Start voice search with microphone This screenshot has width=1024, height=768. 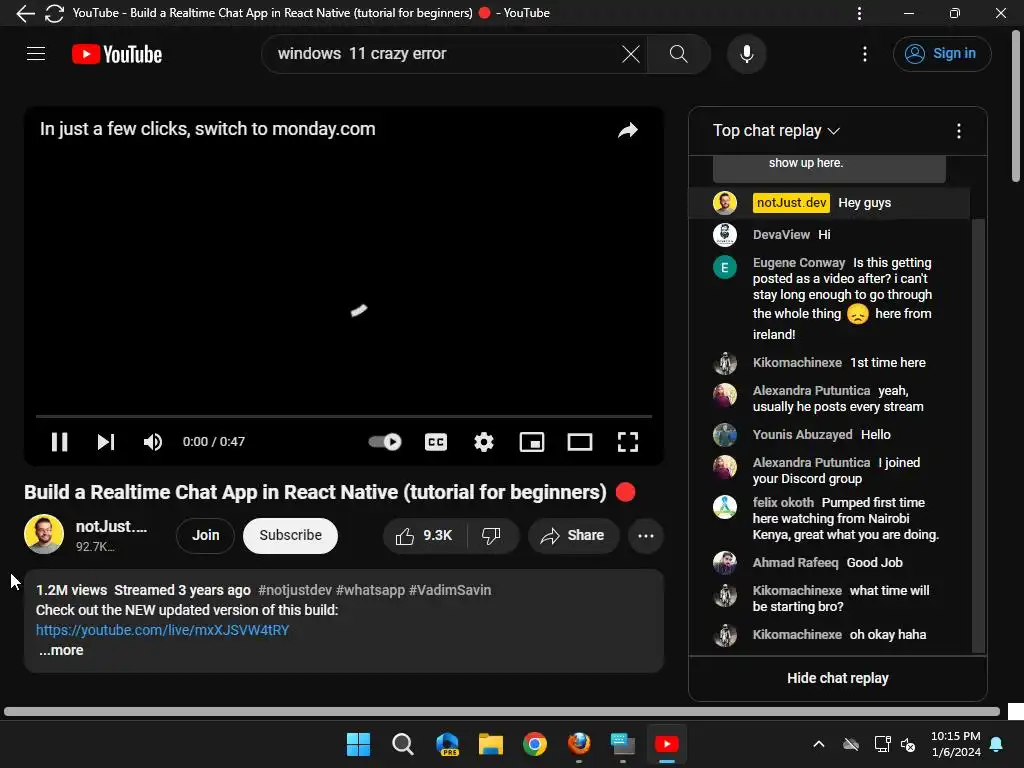click(746, 54)
